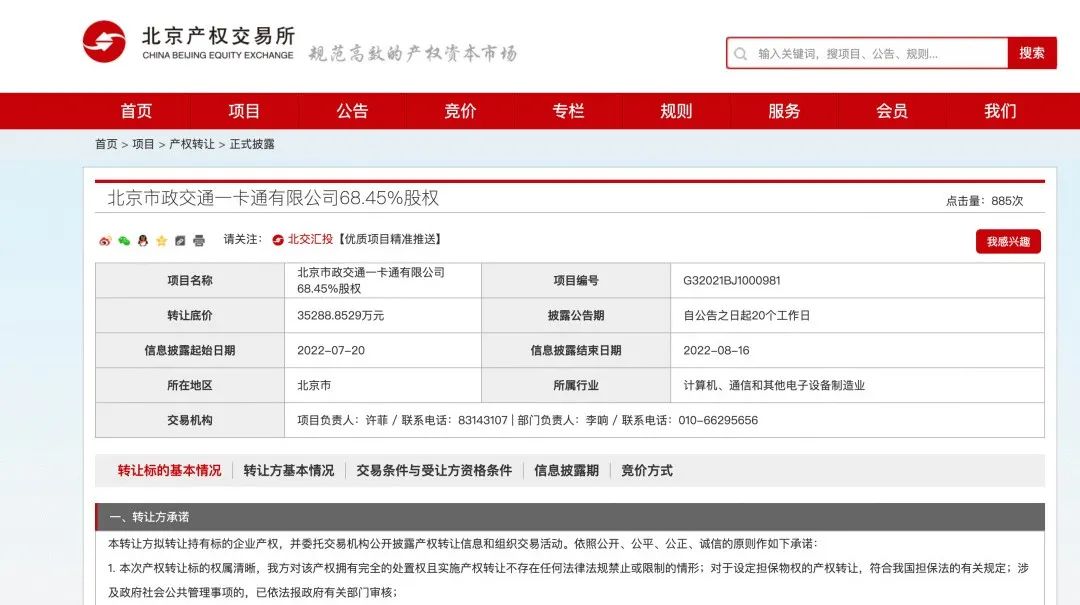Click the 规范高效的产权资本市场 slogan

413,54
